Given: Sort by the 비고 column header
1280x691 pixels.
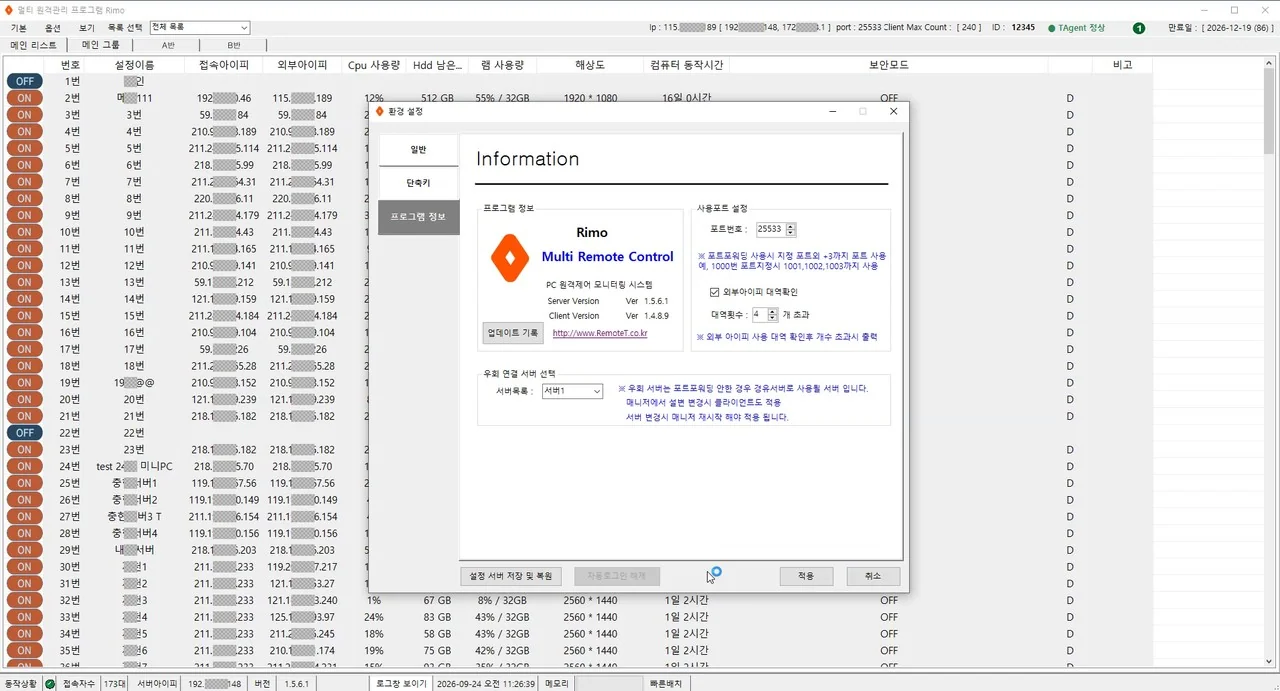Looking at the screenshot, I should 1123,65.
